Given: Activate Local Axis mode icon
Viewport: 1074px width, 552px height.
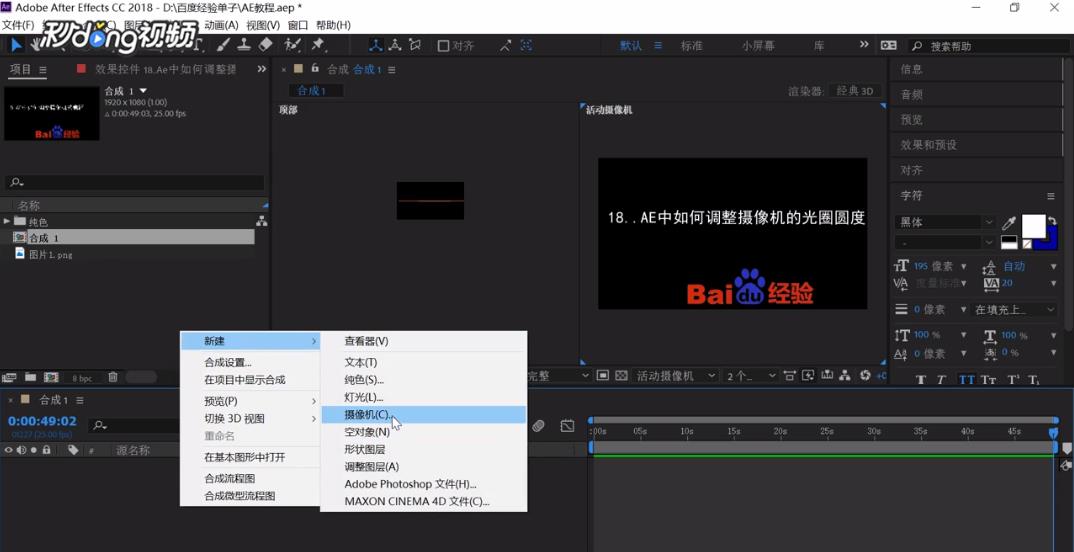Looking at the screenshot, I should click(x=376, y=45).
